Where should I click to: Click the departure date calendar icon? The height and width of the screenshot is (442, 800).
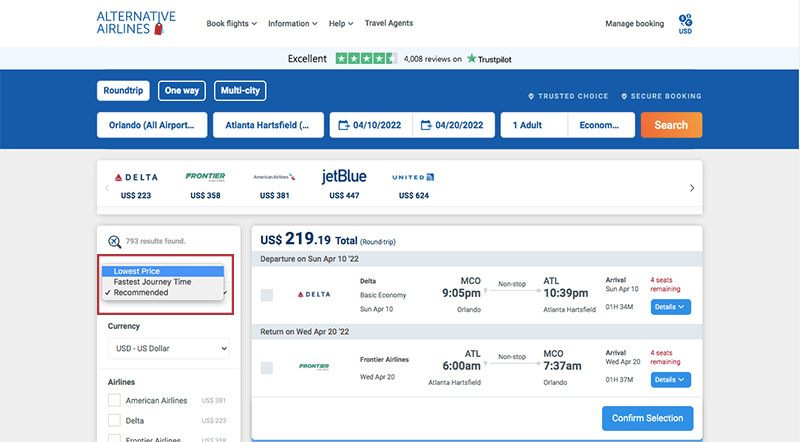coord(344,125)
